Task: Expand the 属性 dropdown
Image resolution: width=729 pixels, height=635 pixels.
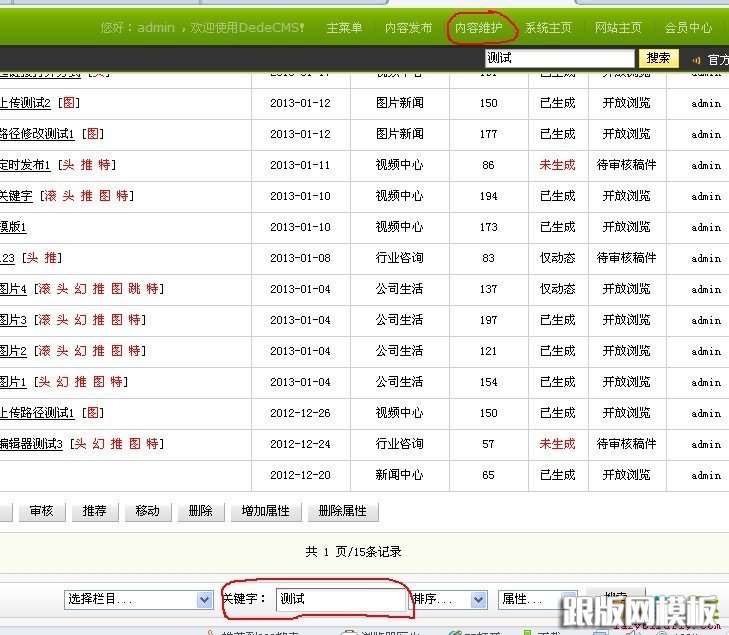Action: (536, 600)
